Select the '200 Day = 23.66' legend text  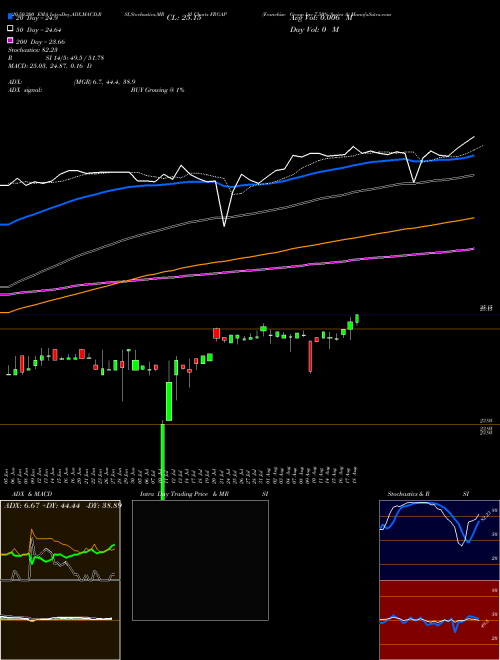point(40,42)
